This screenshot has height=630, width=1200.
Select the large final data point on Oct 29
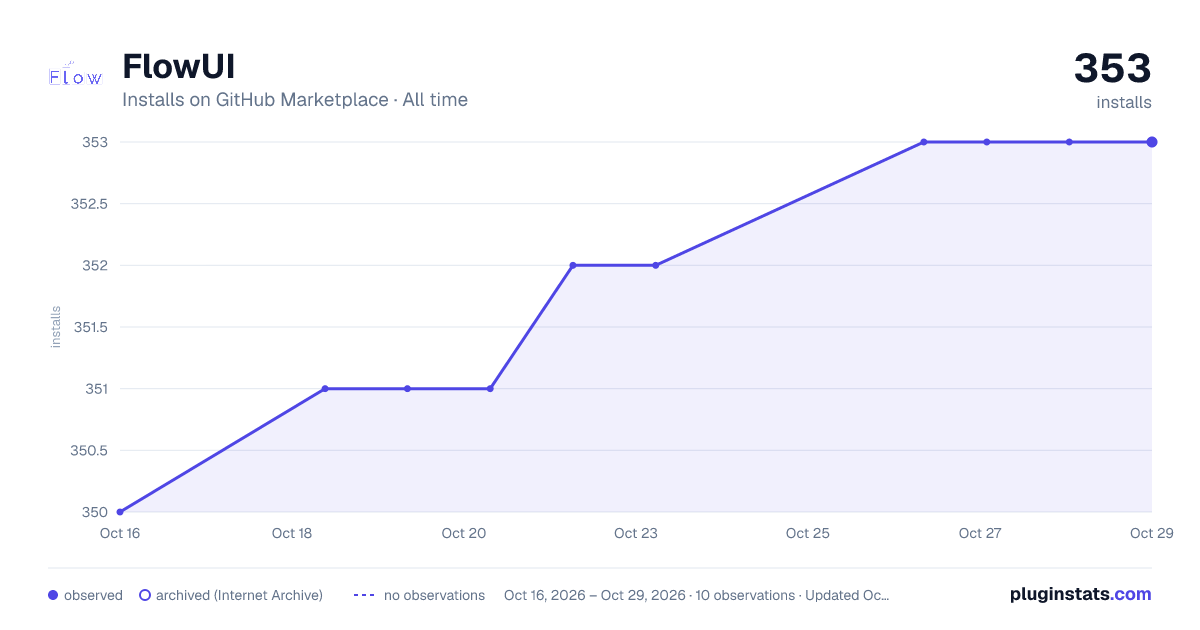coord(1152,142)
